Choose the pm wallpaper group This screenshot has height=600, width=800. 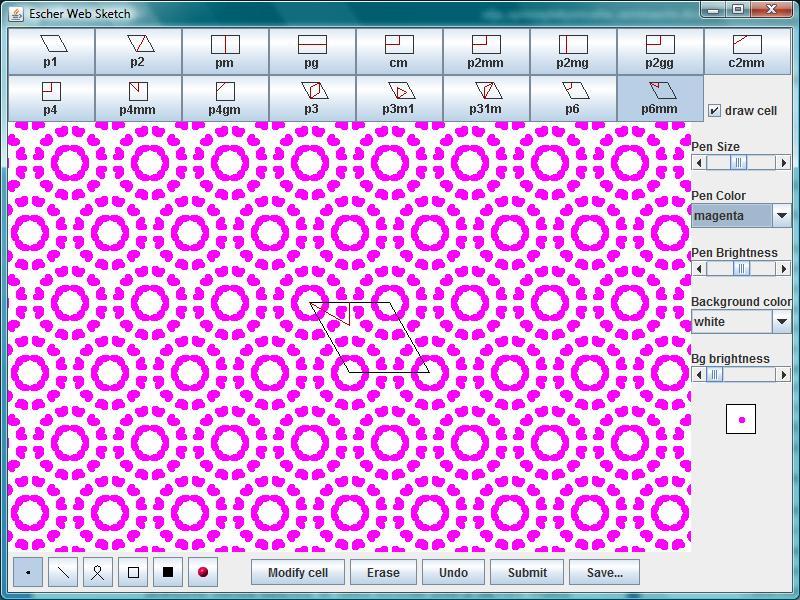(x=226, y=52)
